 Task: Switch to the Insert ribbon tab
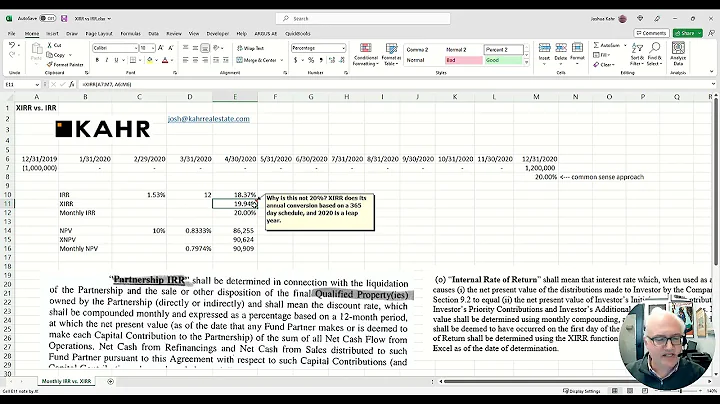coord(52,34)
